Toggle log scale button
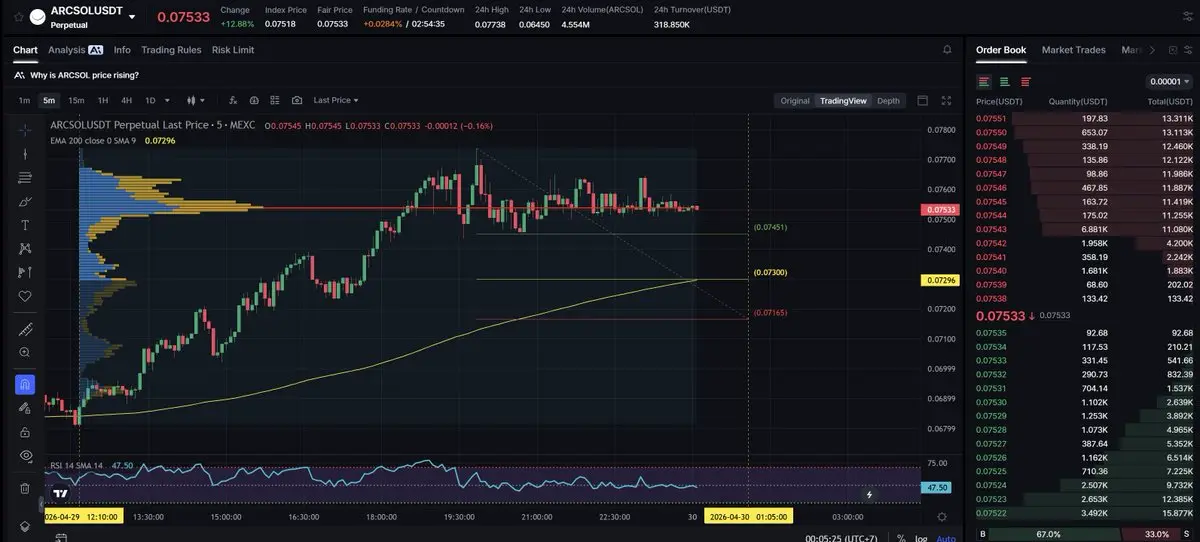Image resolution: width=1200 pixels, height=542 pixels. click(920, 538)
